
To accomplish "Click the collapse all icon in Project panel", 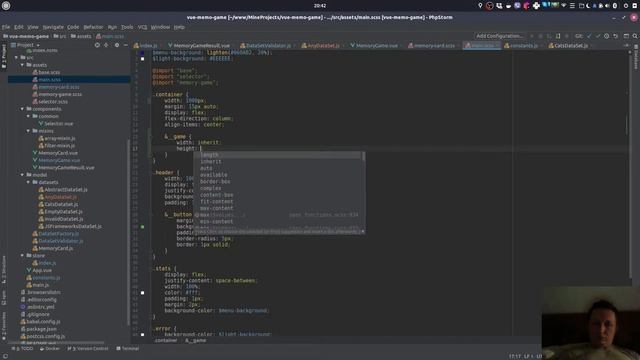I will point(106,45).
